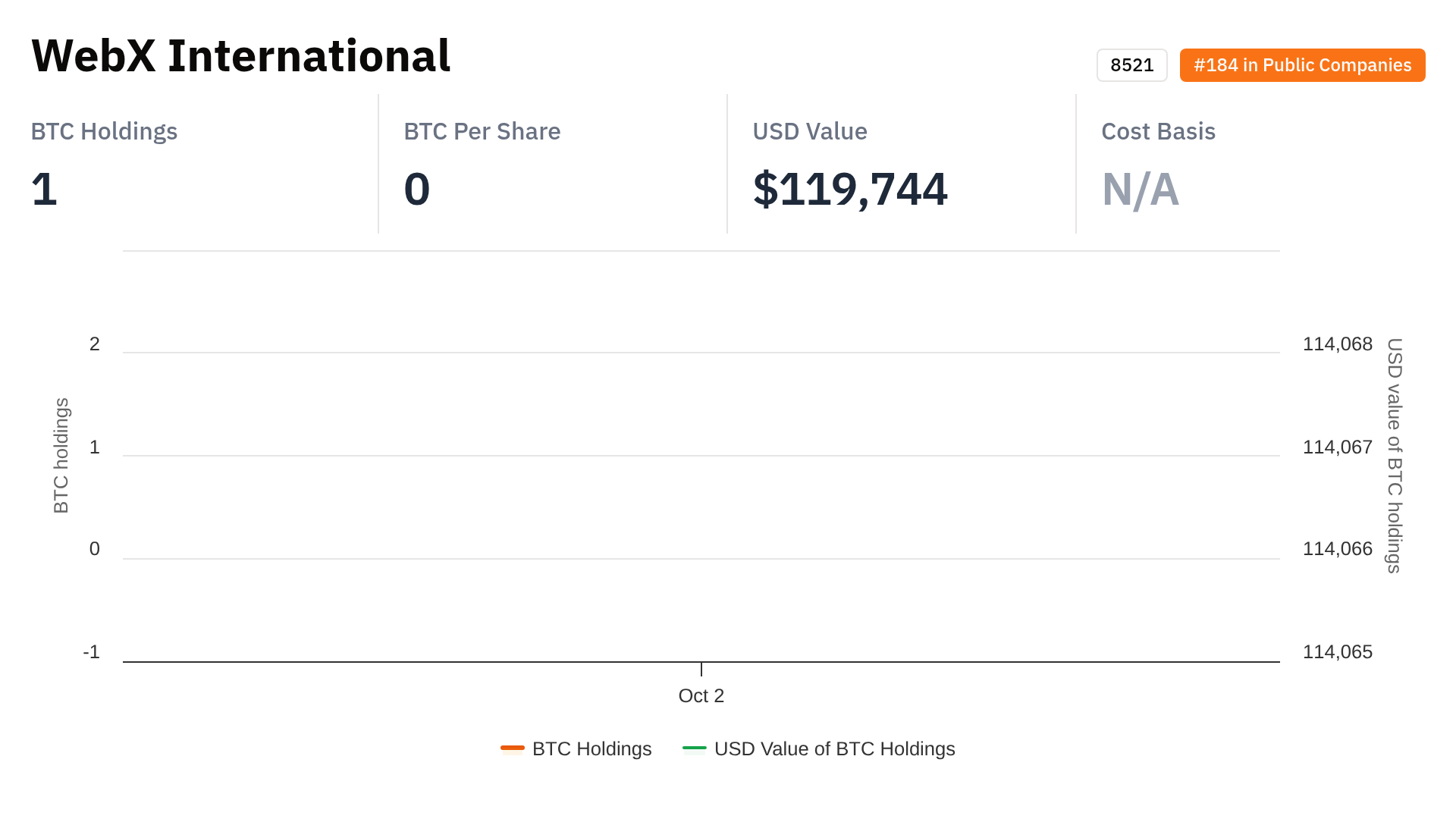Click the 114,065 right axis tick label
The height and width of the screenshot is (819, 1456).
coord(1337,652)
